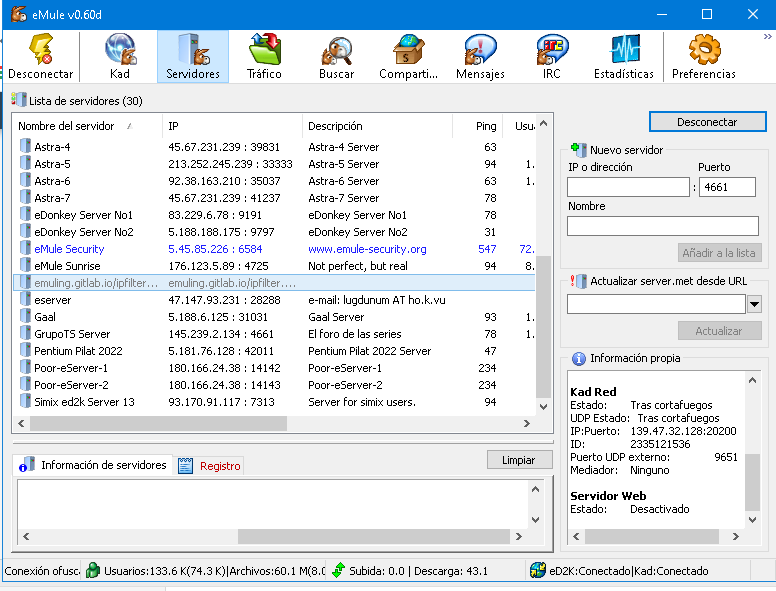Expand hidden toolbar items chevron
The width and height of the screenshot is (776, 591).
point(767,37)
